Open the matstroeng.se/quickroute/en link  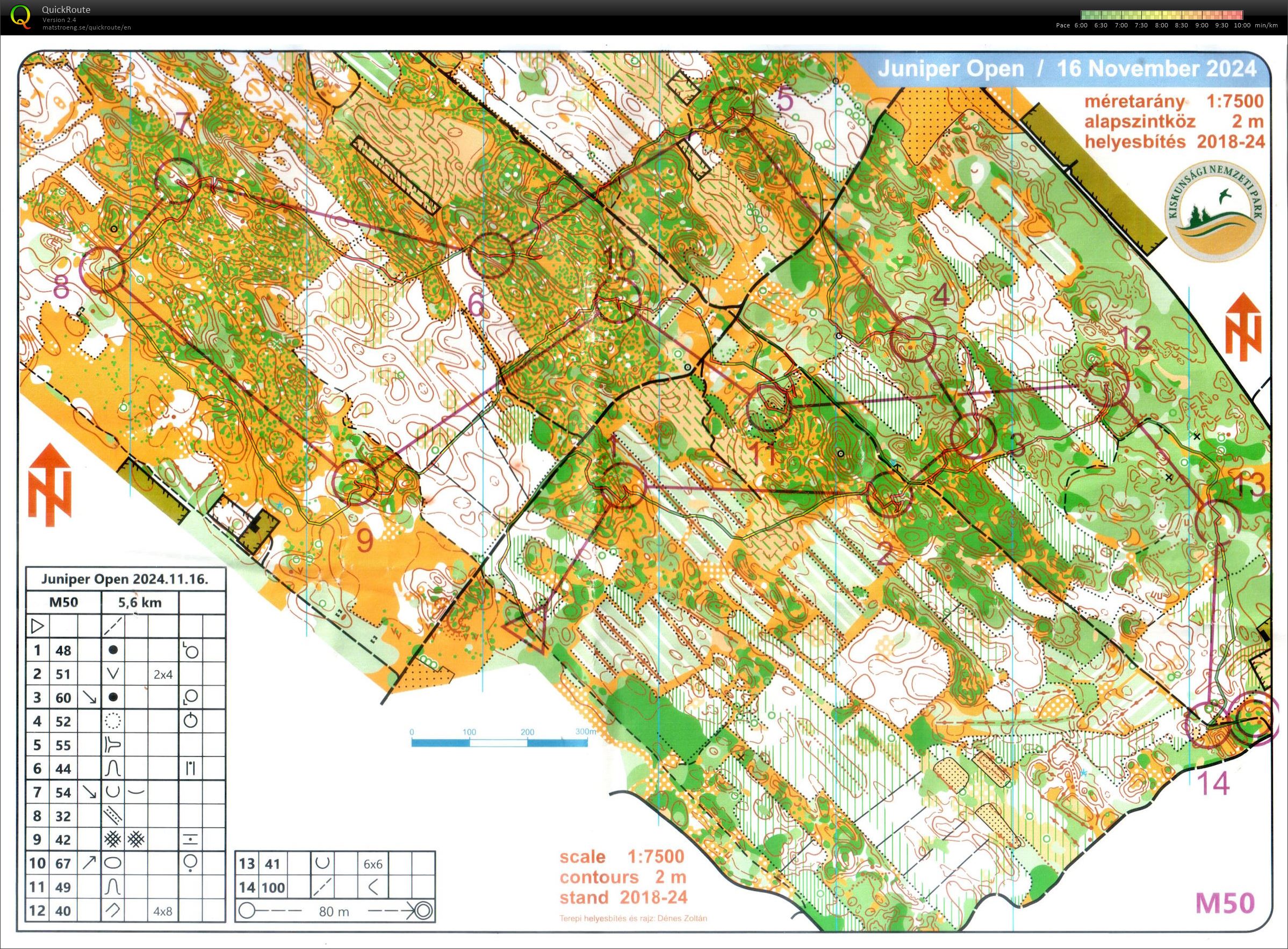tap(86, 27)
